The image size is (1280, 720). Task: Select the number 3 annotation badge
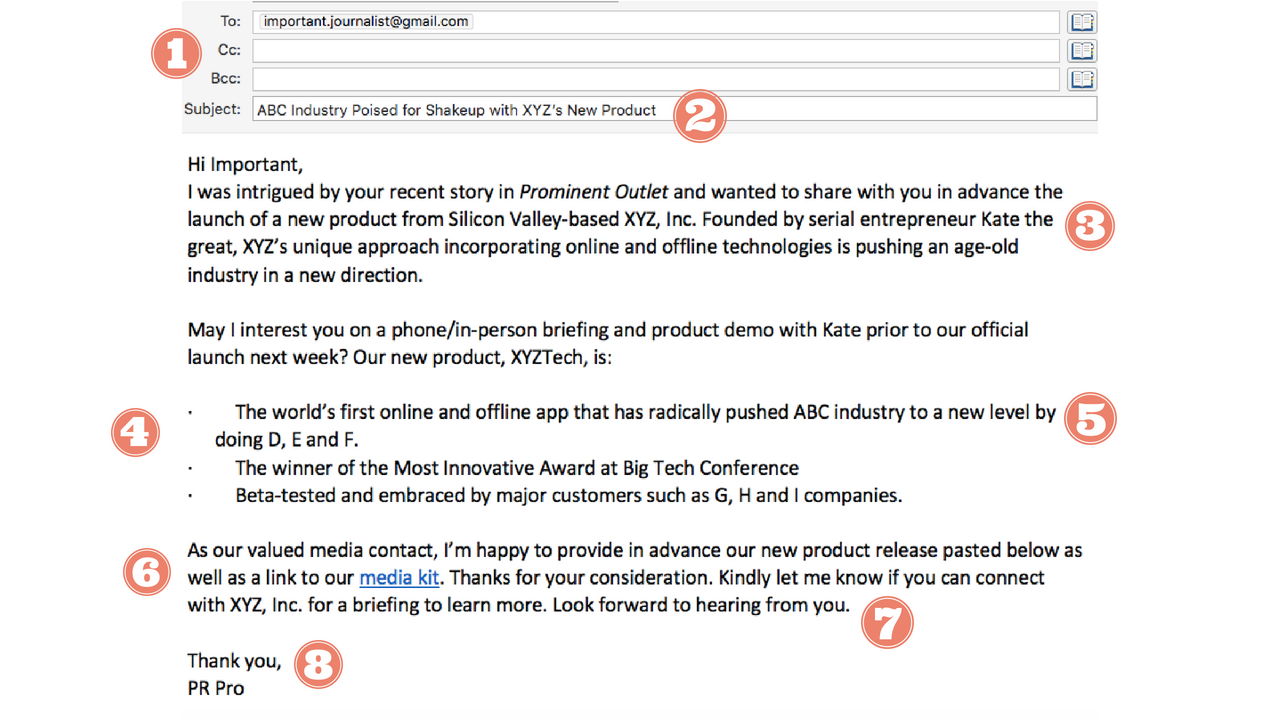pyautogui.click(x=1089, y=226)
